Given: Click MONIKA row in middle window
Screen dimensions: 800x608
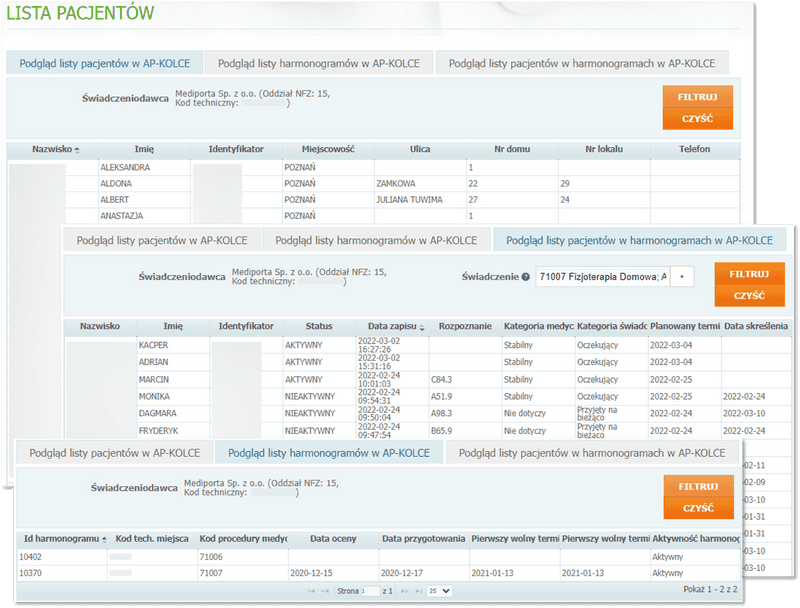Looking at the screenshot, I should (x=154, y=397).
